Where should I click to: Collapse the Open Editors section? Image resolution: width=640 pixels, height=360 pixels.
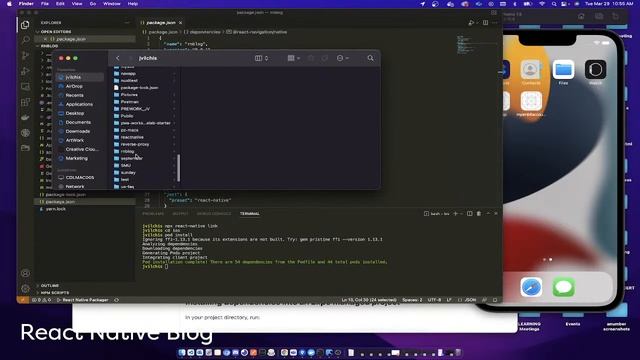click(x=56, y=31)
